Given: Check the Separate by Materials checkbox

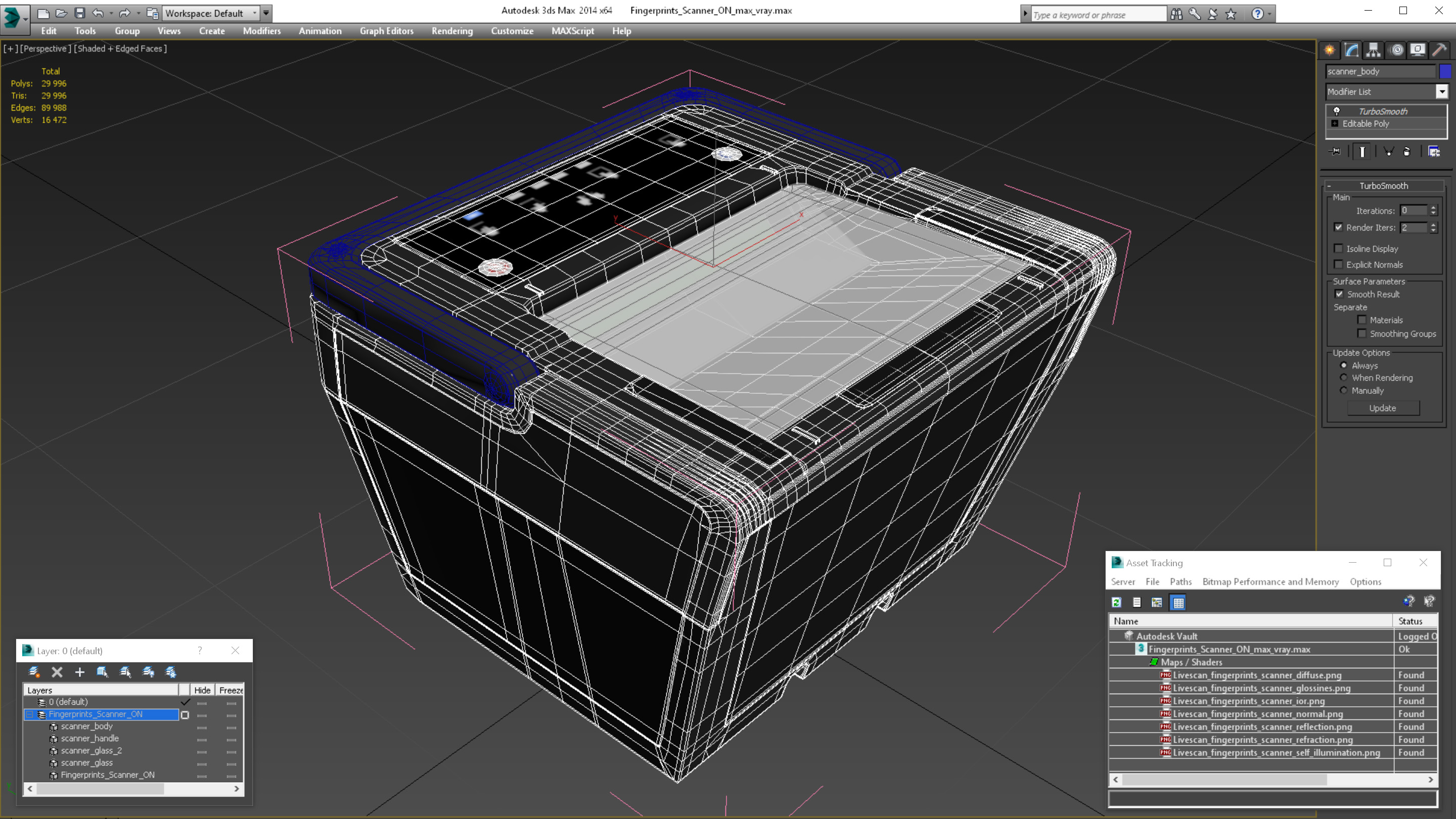Looking at the screenshot, I should click(1361, 320).
